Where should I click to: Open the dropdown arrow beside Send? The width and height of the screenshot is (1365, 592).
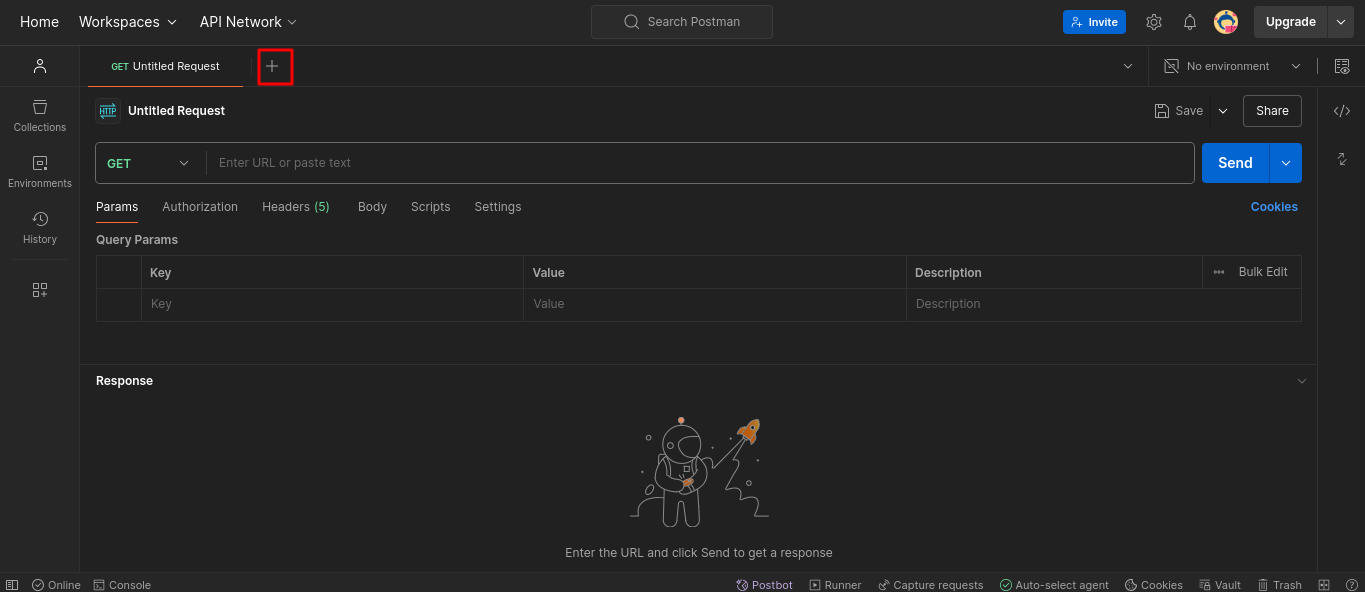pos(1286,163)
